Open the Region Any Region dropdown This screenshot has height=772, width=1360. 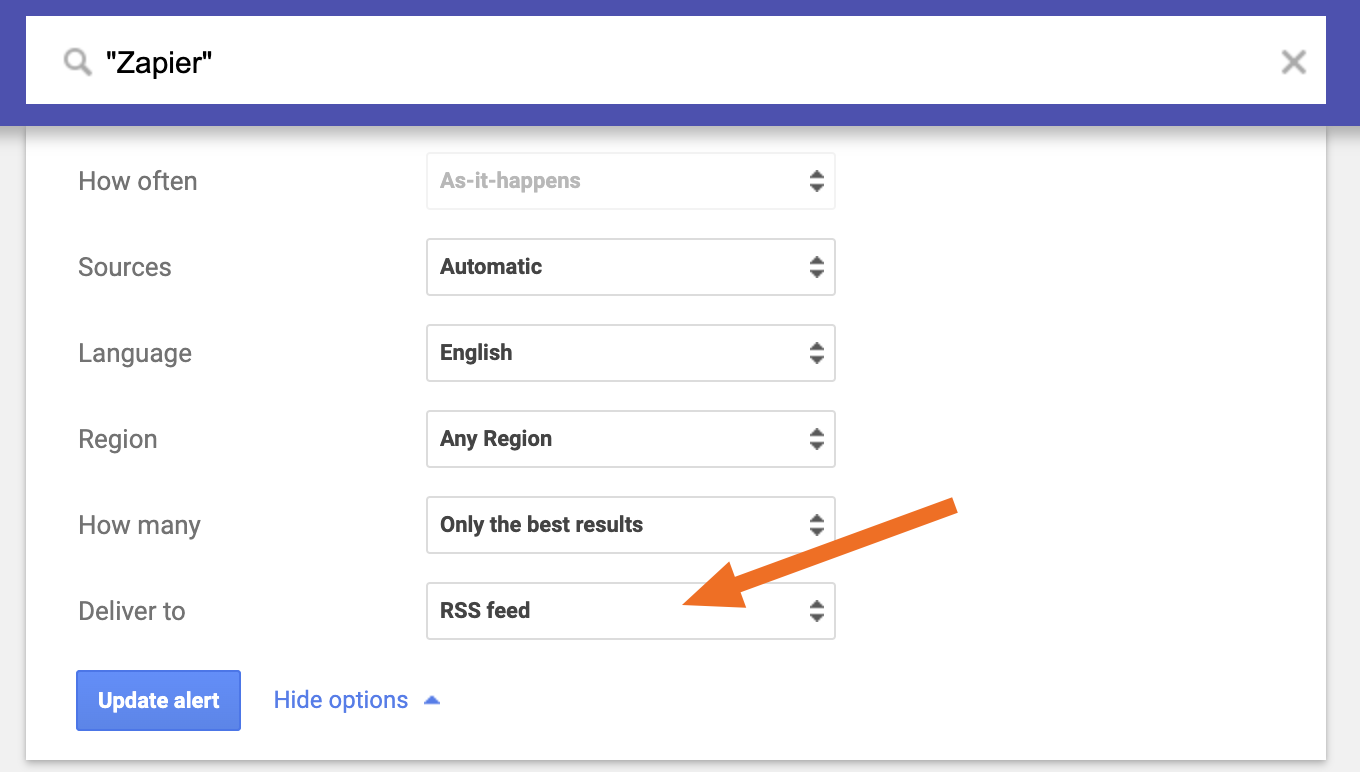click(631, 439)
